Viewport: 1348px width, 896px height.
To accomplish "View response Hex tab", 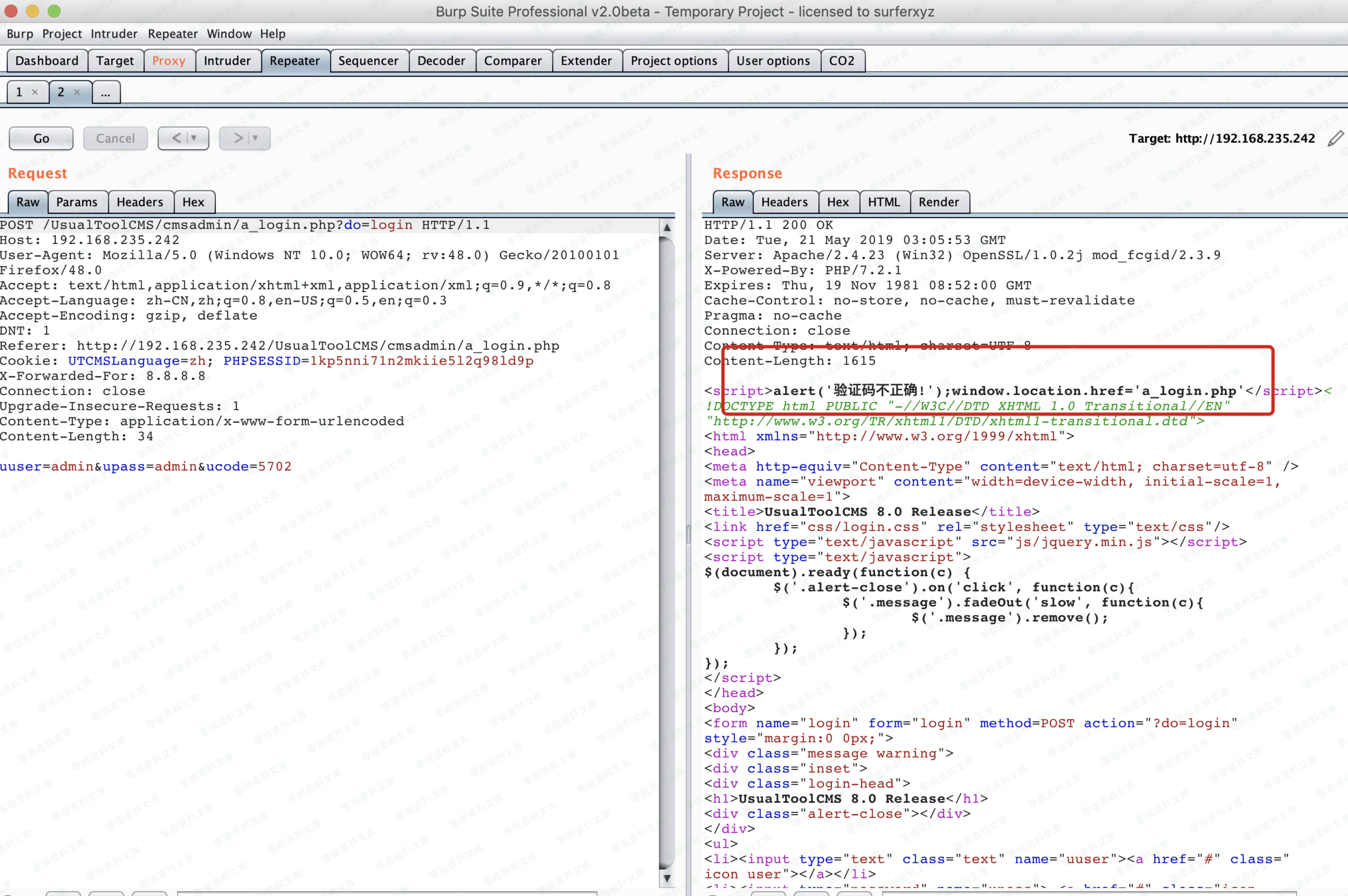I will tap(838, 202).
